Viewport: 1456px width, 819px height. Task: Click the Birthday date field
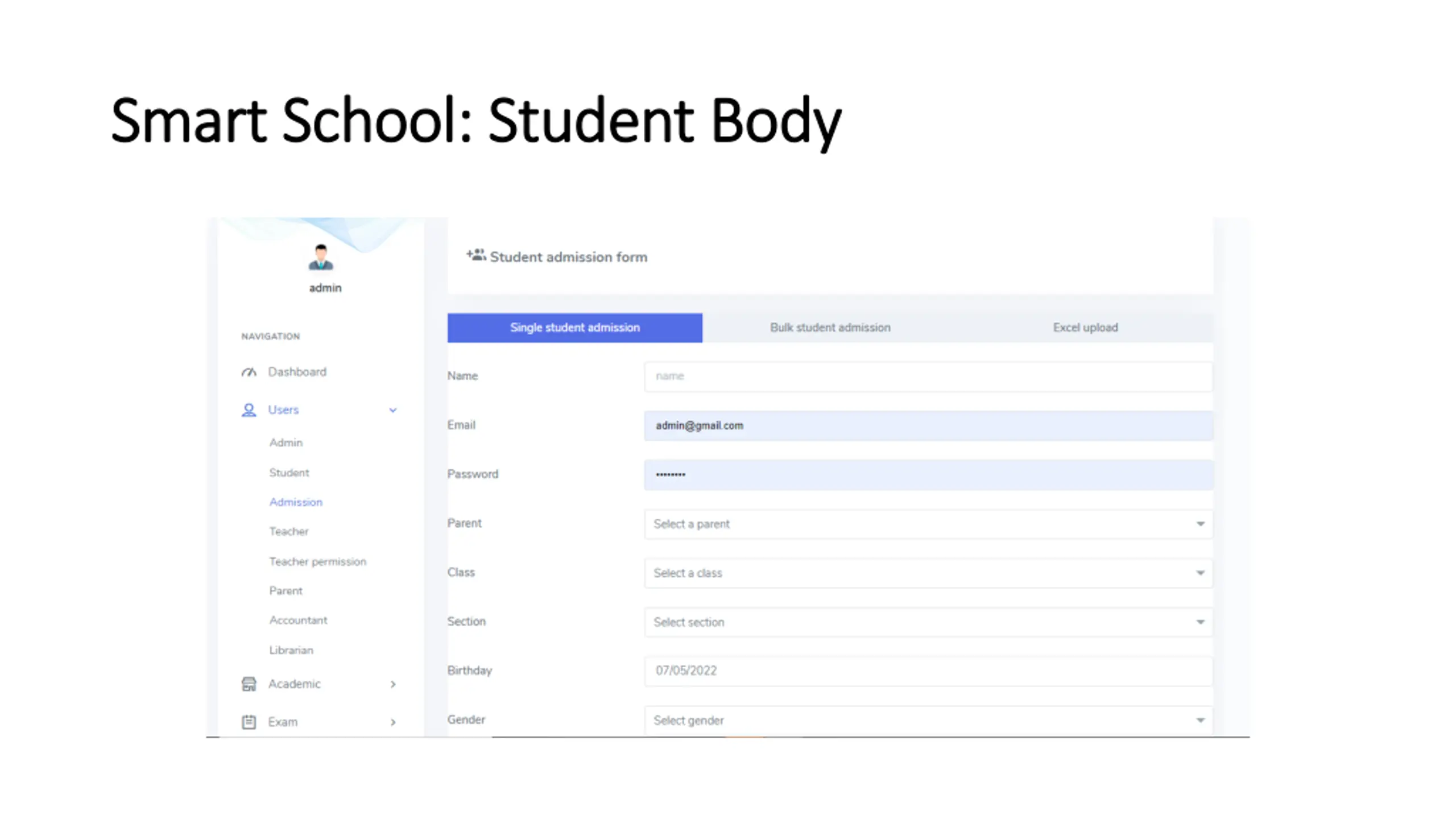[928, 671]
